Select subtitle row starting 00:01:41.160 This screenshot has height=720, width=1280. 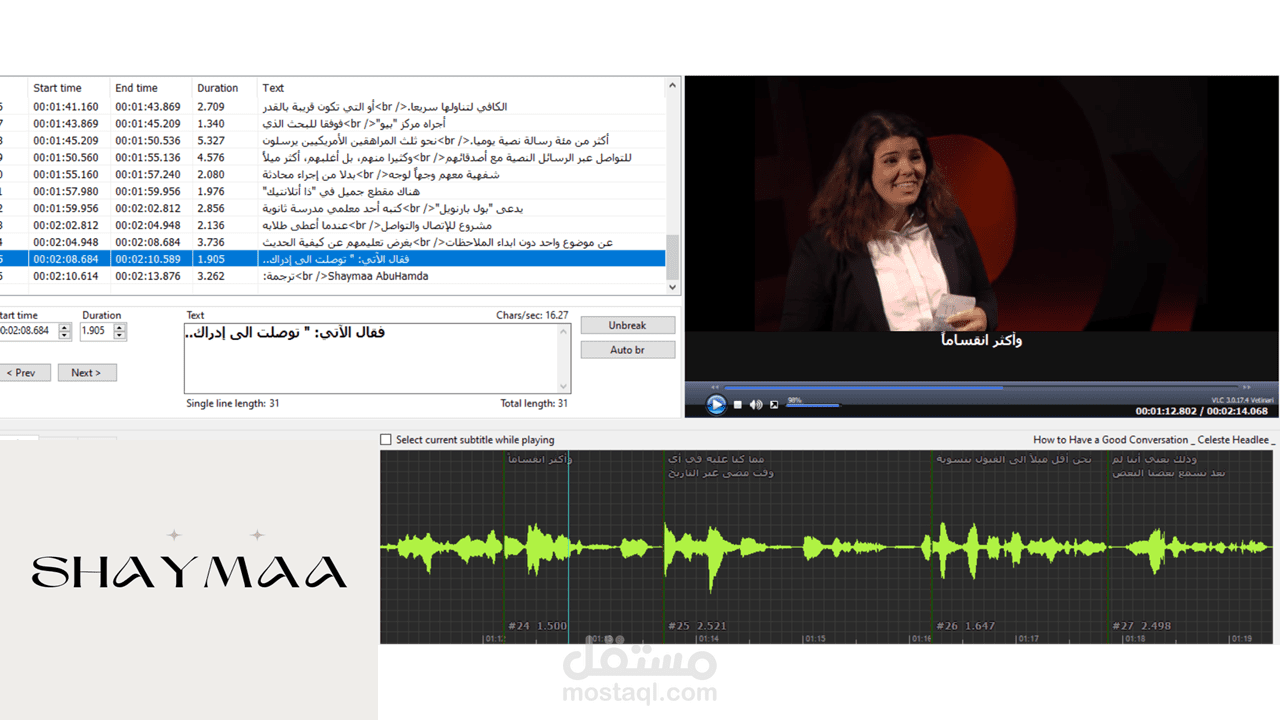click(x=333, y=107)
